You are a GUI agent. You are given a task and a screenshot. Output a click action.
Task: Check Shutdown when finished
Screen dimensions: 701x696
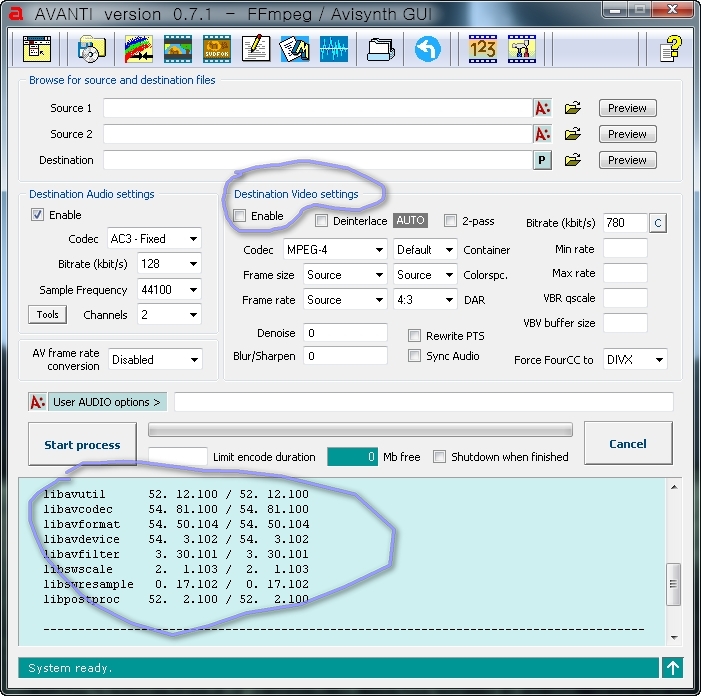click(x=439, y=457)
